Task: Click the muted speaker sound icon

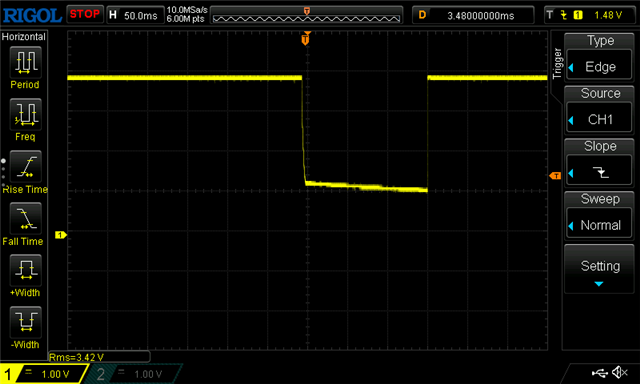Action: (x=620, y=372)
